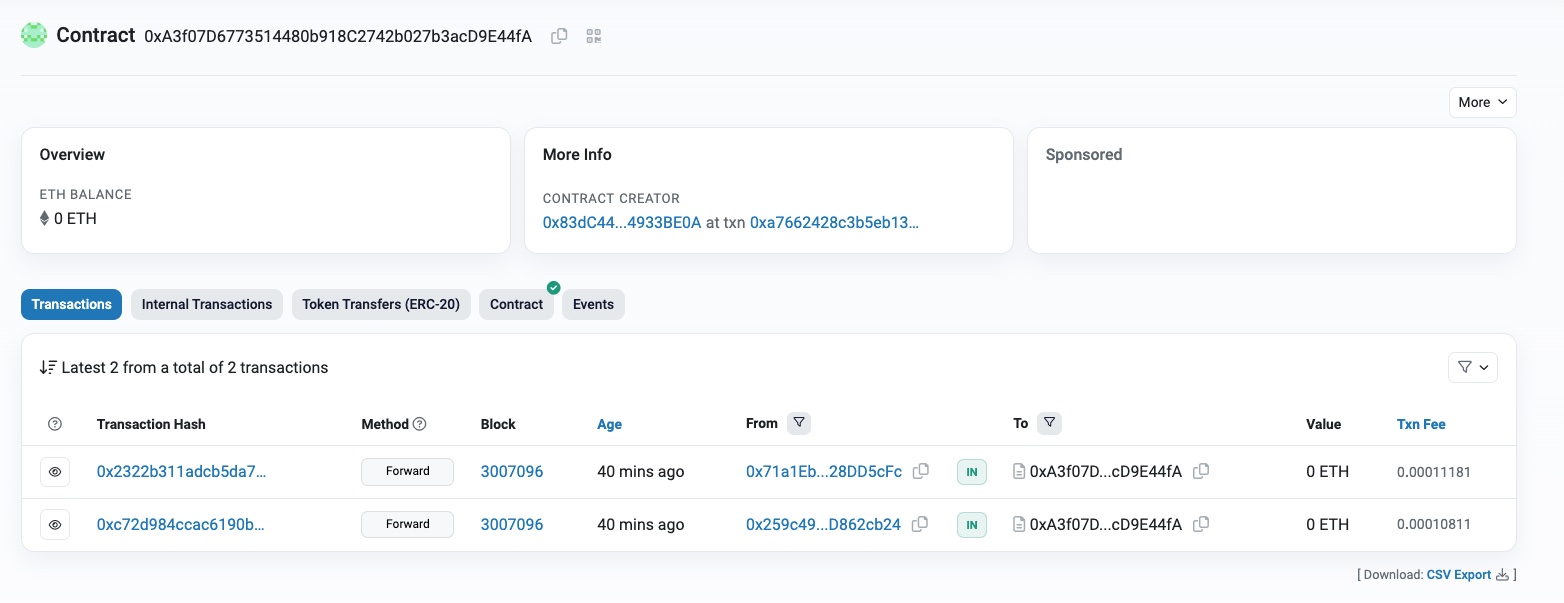Show QR code for contract address

[594, 36]
